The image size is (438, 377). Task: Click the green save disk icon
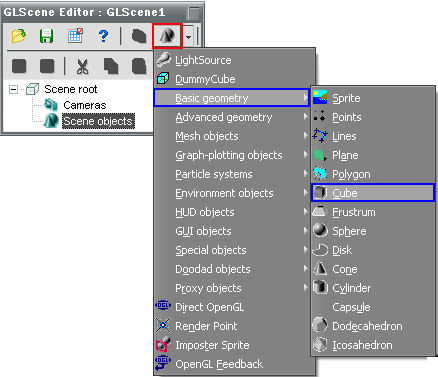(47, 36)
